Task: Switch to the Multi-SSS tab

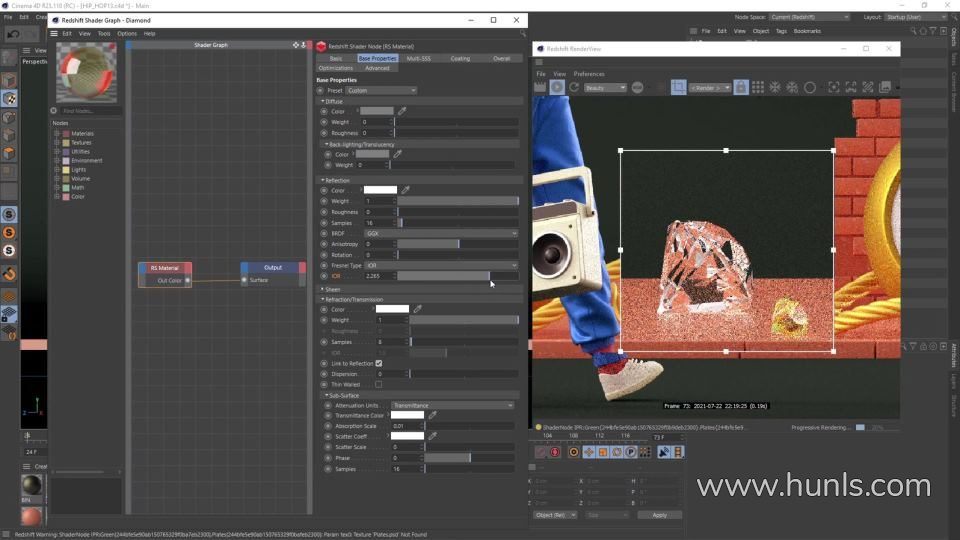Action: [419, 59]
